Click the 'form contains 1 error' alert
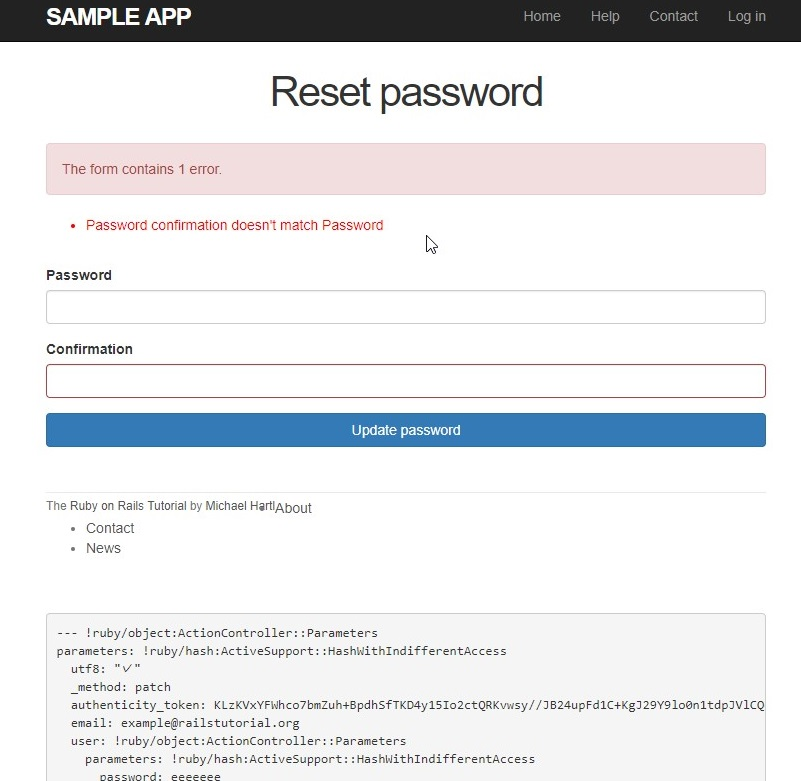 pyautogui.click(x=405, y=169)
